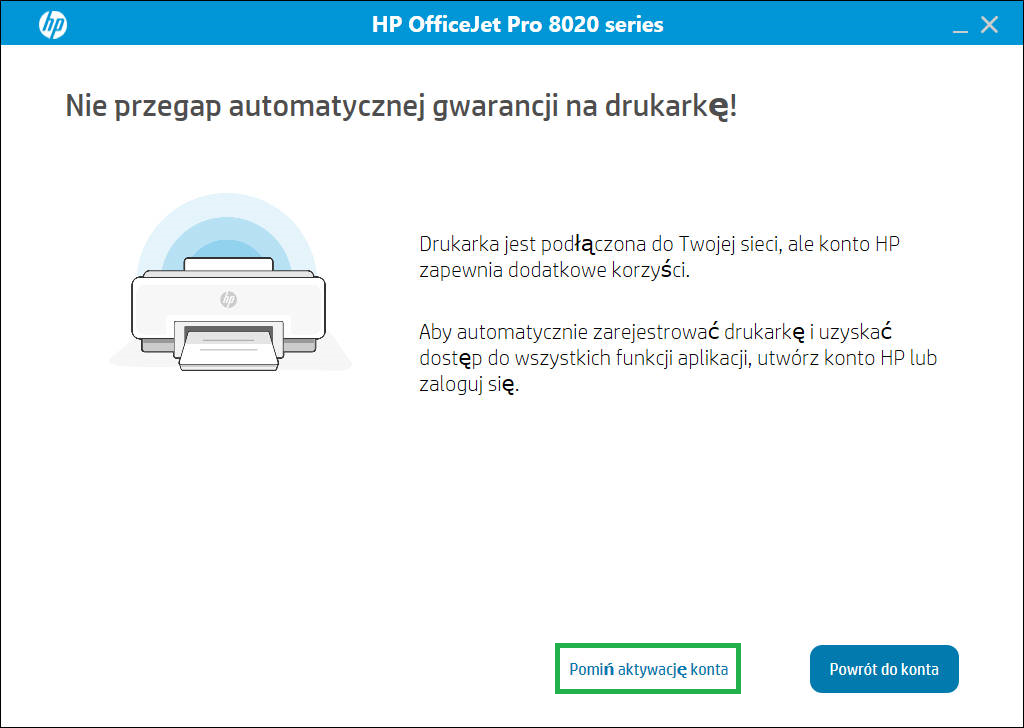The image size is (1024, 728).
Task: Click the 'Pomiń aktywację konta' link
Action: (x=648, y=669)
